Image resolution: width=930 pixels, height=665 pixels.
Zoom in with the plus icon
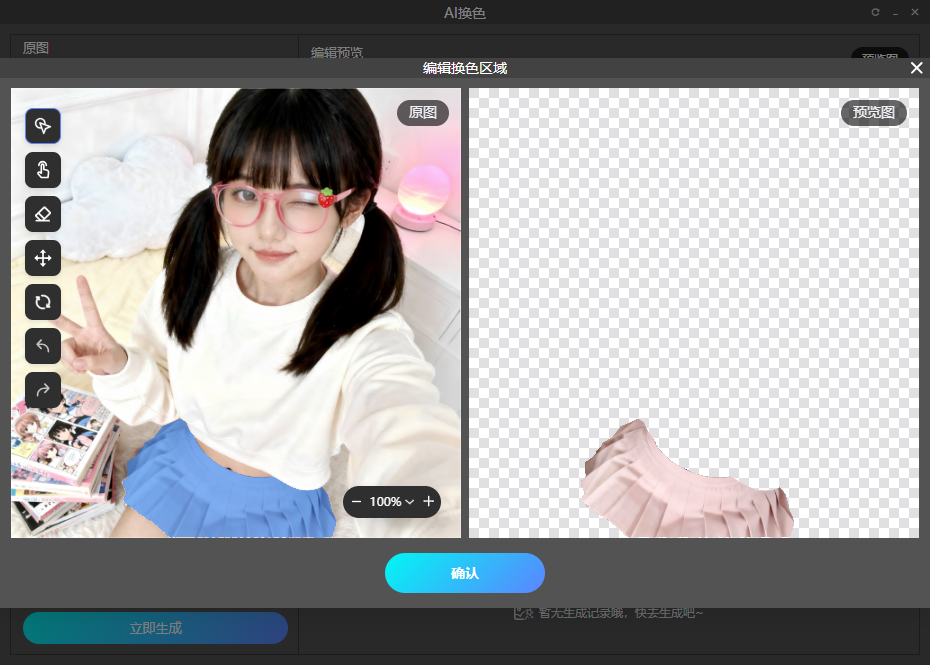(x=428, y=501)
